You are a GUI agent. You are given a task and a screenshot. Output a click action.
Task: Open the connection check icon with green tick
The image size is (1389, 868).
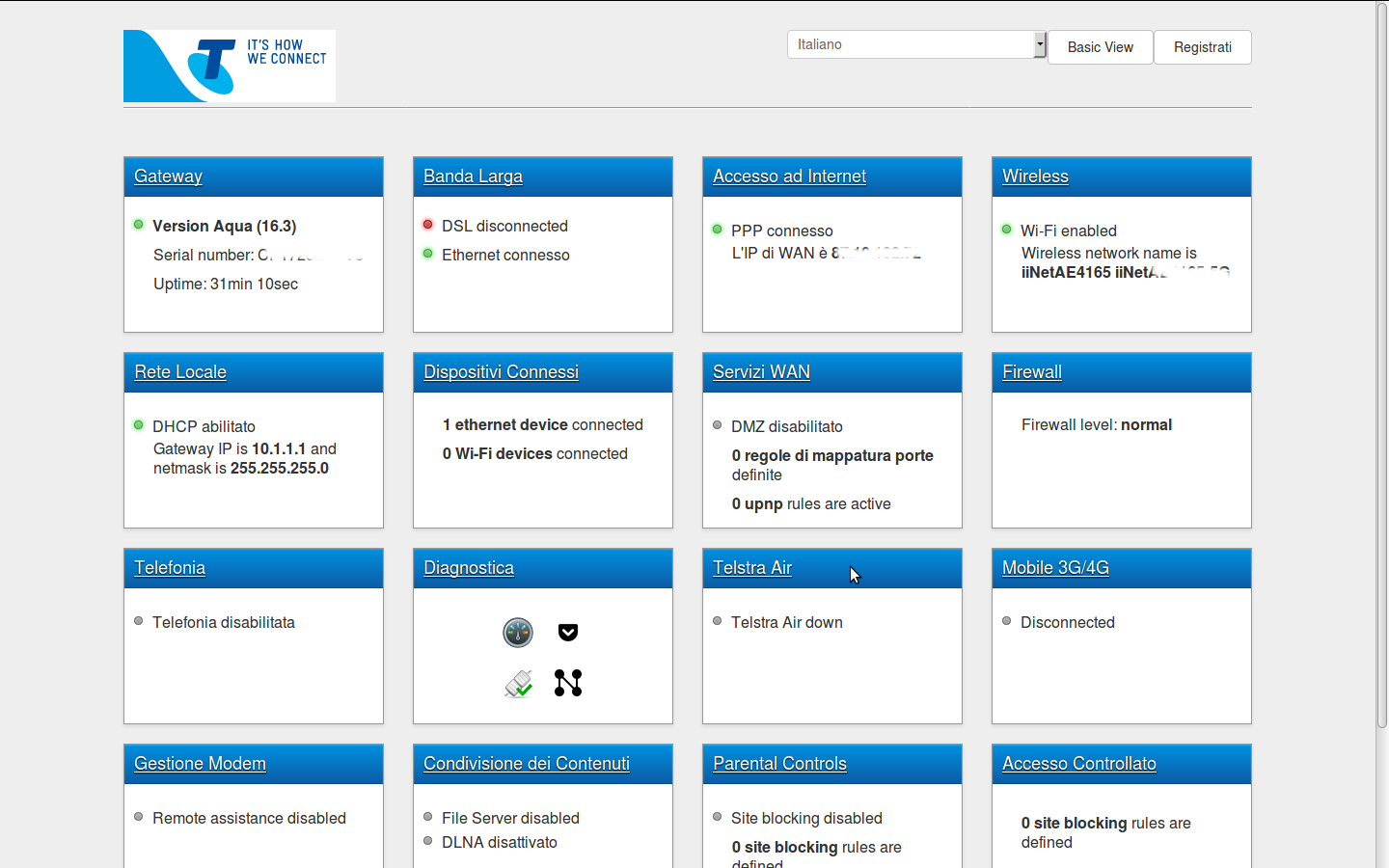[518, 684]
